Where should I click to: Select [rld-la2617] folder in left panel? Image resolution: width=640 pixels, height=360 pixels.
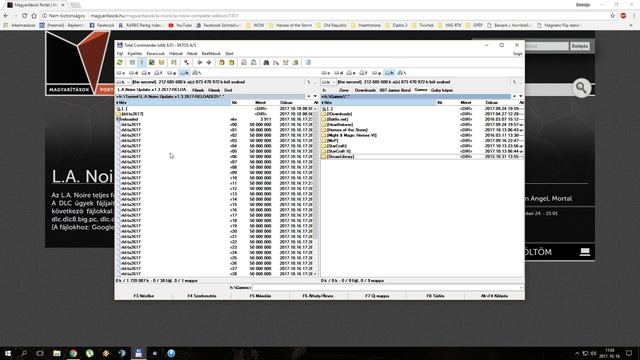click(132, 114)
